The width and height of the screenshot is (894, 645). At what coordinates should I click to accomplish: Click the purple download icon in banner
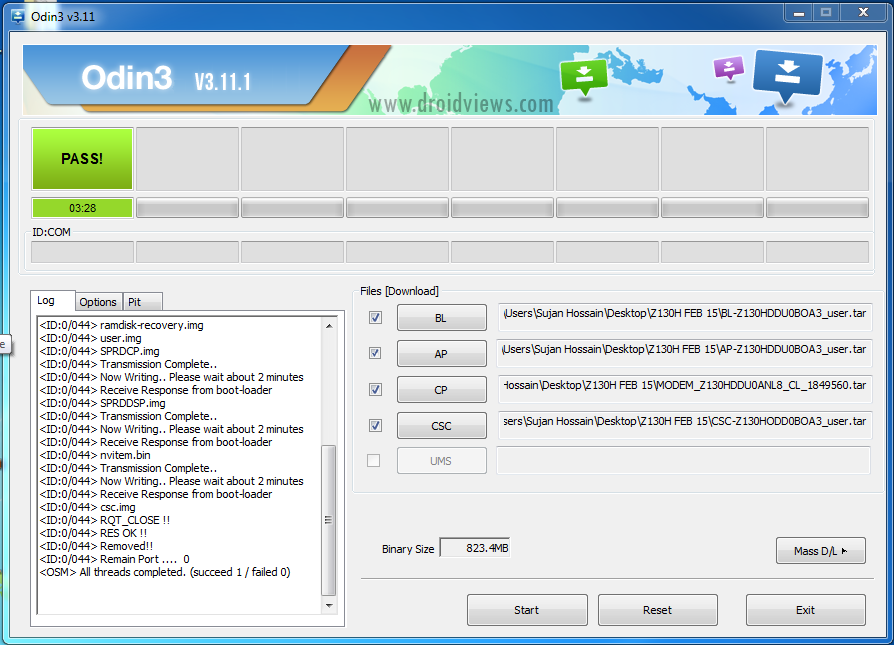coord(729,68)
